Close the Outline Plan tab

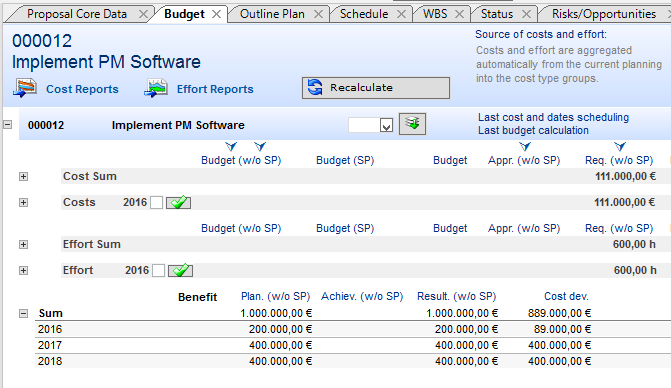pos(318,15)
